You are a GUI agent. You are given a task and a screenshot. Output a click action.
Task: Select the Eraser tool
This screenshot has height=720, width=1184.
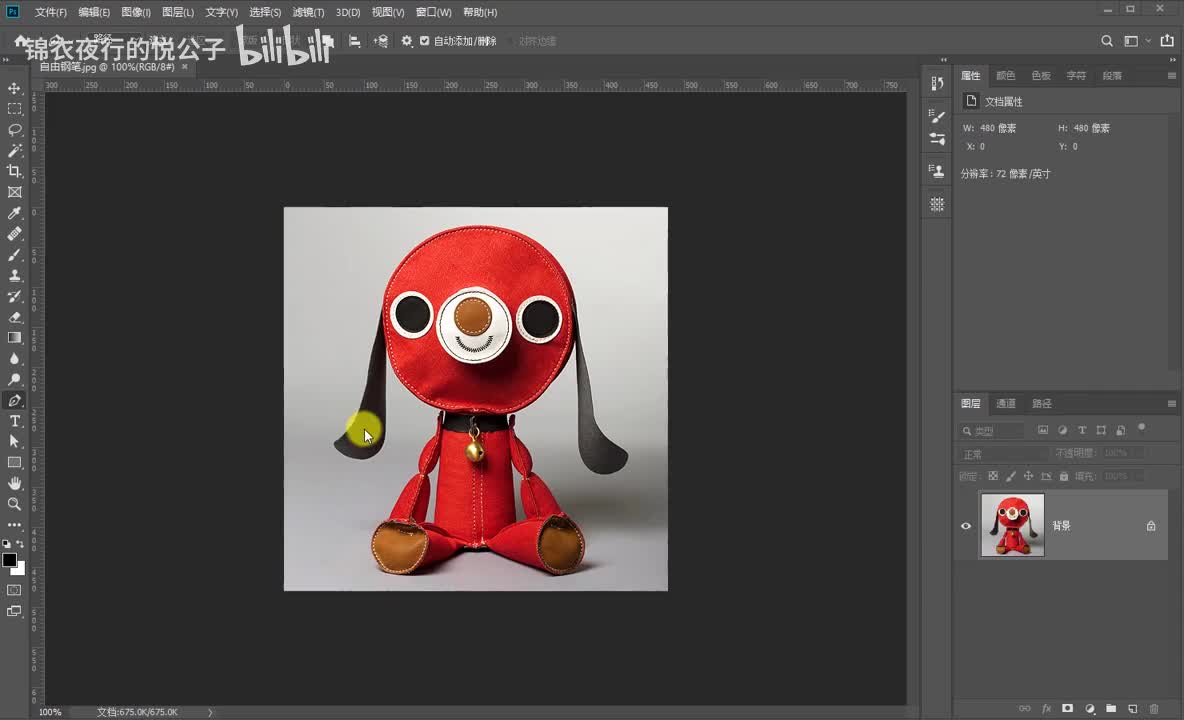click(14, 317)
